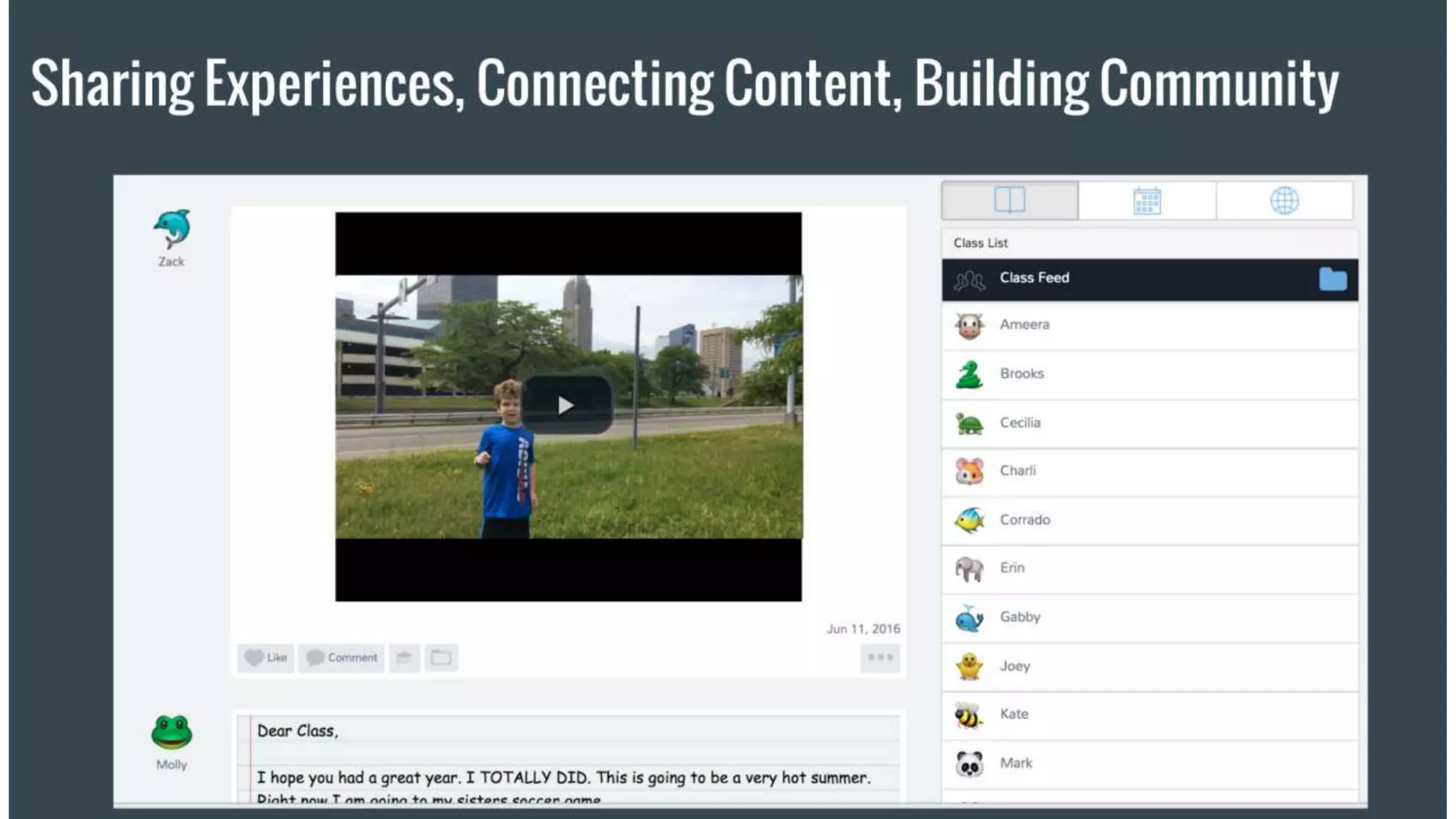Open Comment on Zack's post
Screen dimensions: 1456x819
[x=342, y=658]
